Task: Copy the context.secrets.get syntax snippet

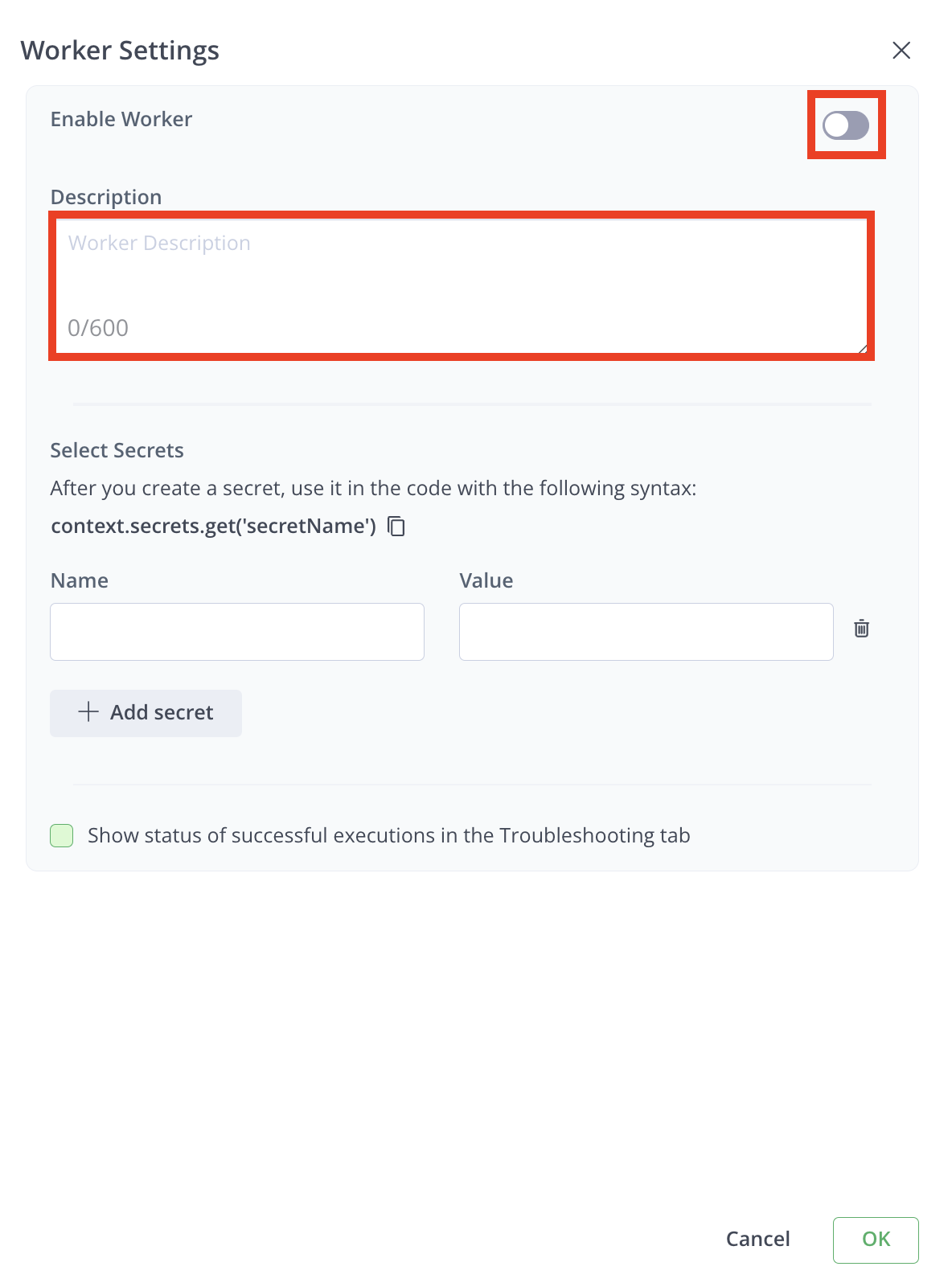Action: tap(397, 527)
